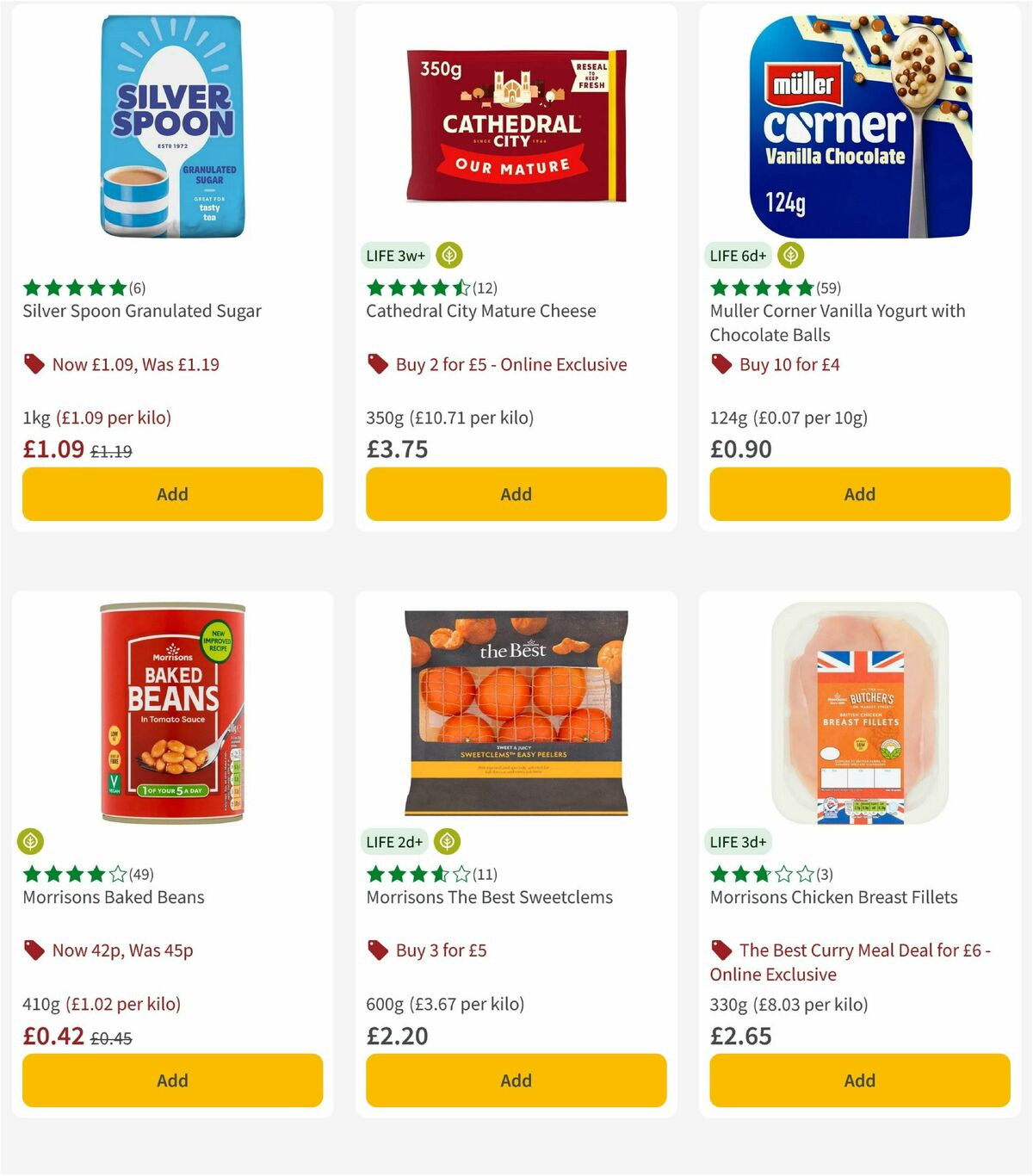Viewport: 1033px width, 1176px height.
Task: Open the LIFE 6d+ badge on Muller Corner yogurt
Action: click(737, 255)
